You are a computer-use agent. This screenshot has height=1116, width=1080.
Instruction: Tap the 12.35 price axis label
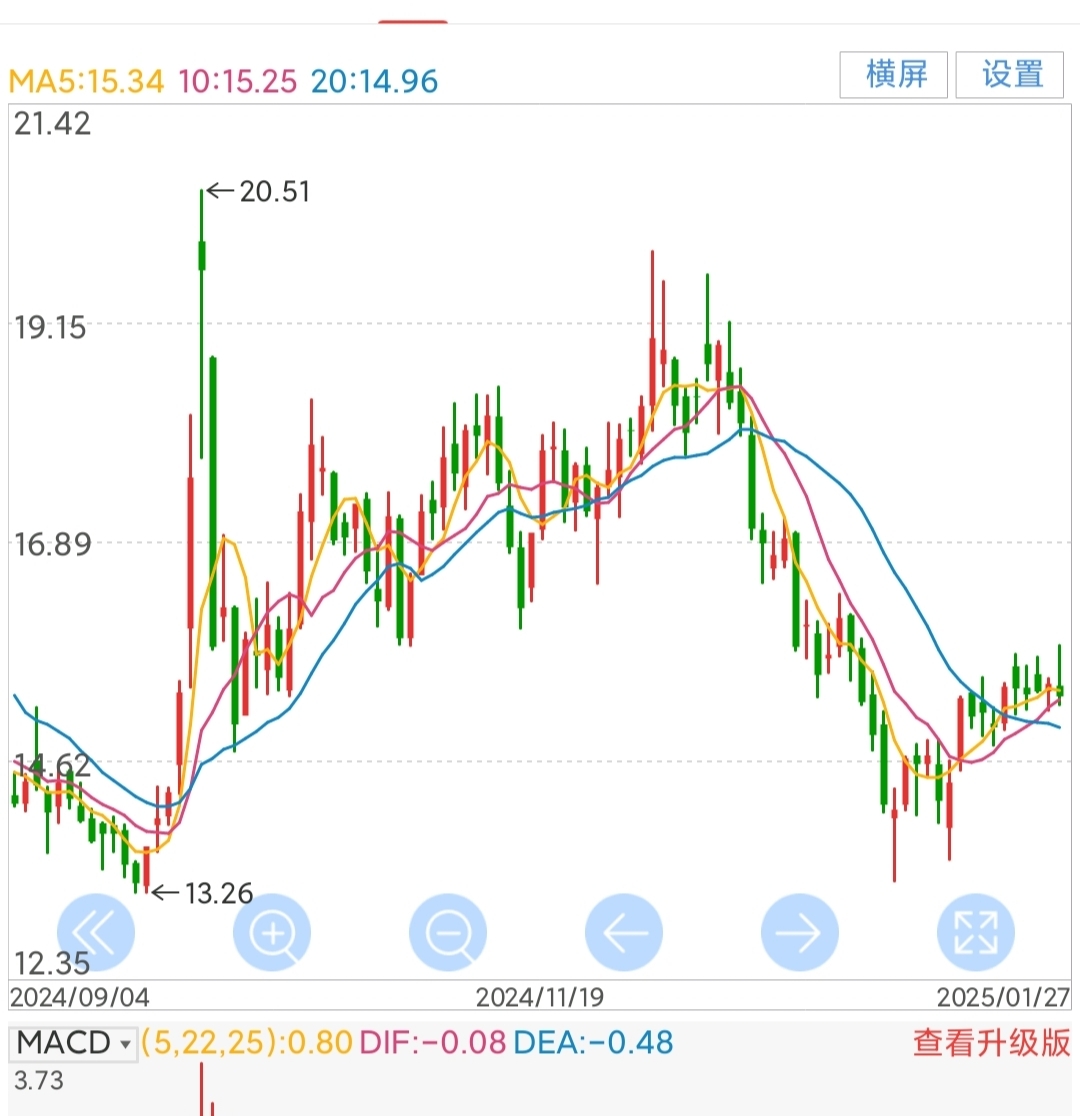coord(52,963)
